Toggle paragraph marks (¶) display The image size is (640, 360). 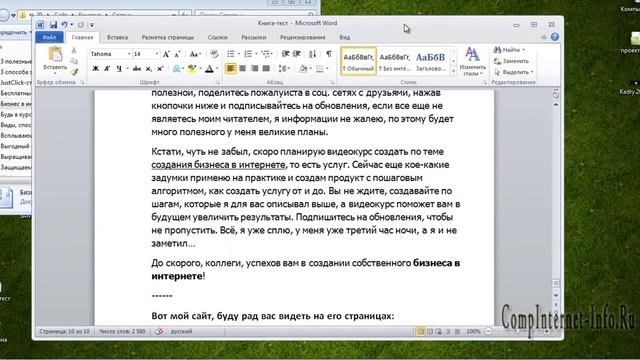coord(329,54)
